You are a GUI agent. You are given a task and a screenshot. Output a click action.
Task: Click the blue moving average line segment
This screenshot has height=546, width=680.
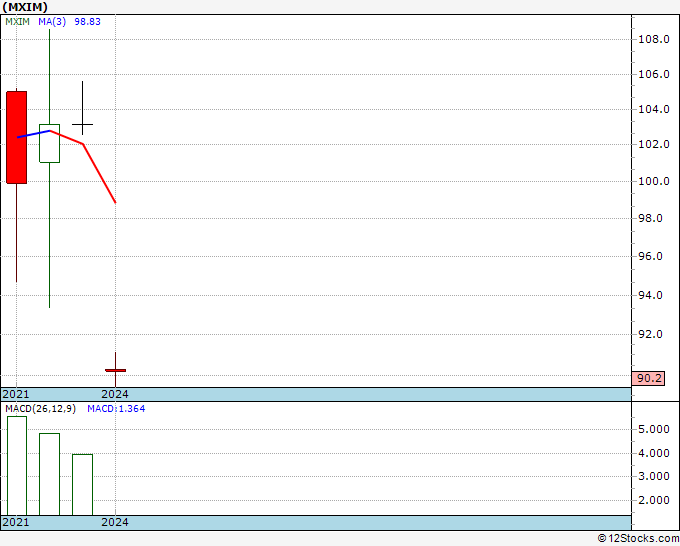pos(33,134)
